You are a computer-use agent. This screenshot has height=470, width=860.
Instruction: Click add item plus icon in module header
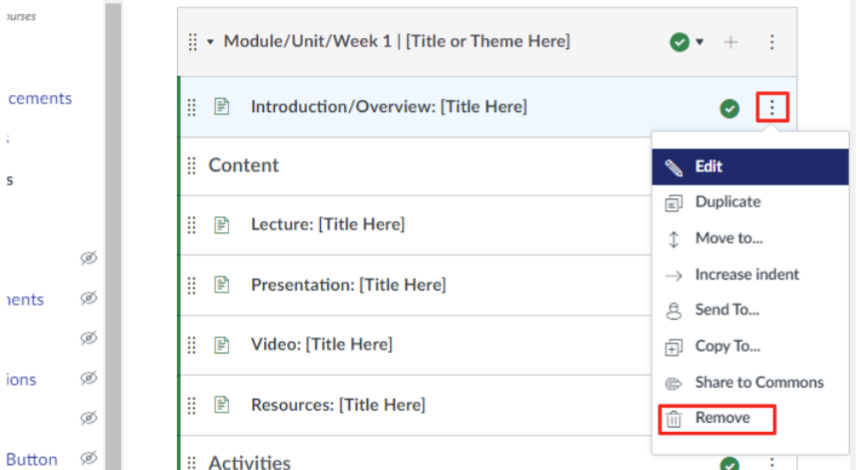click(x=731, y=42)
